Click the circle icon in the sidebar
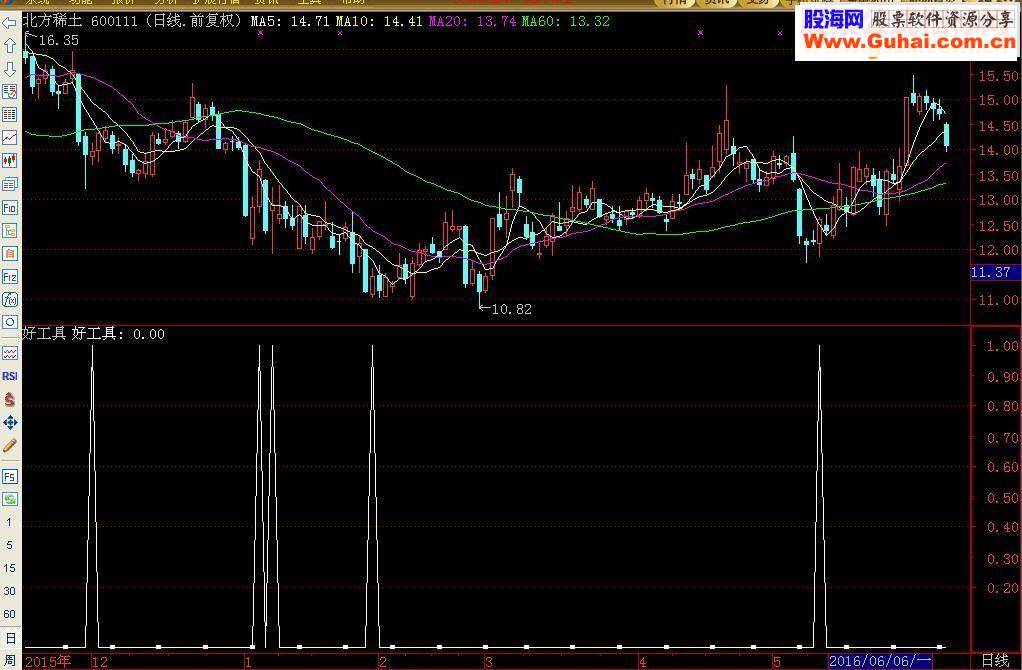This screenshot has width=1022, height=670. tap(9, 323)
